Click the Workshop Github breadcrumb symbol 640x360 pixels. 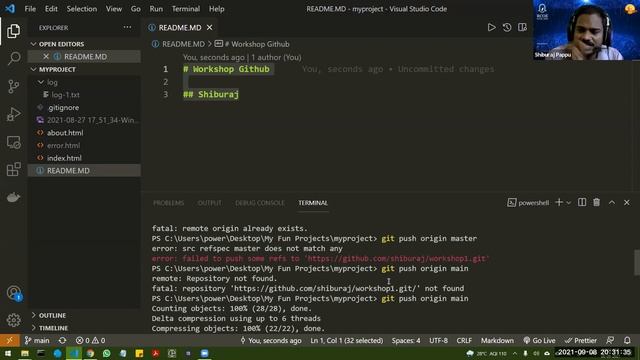click(252, 44)
